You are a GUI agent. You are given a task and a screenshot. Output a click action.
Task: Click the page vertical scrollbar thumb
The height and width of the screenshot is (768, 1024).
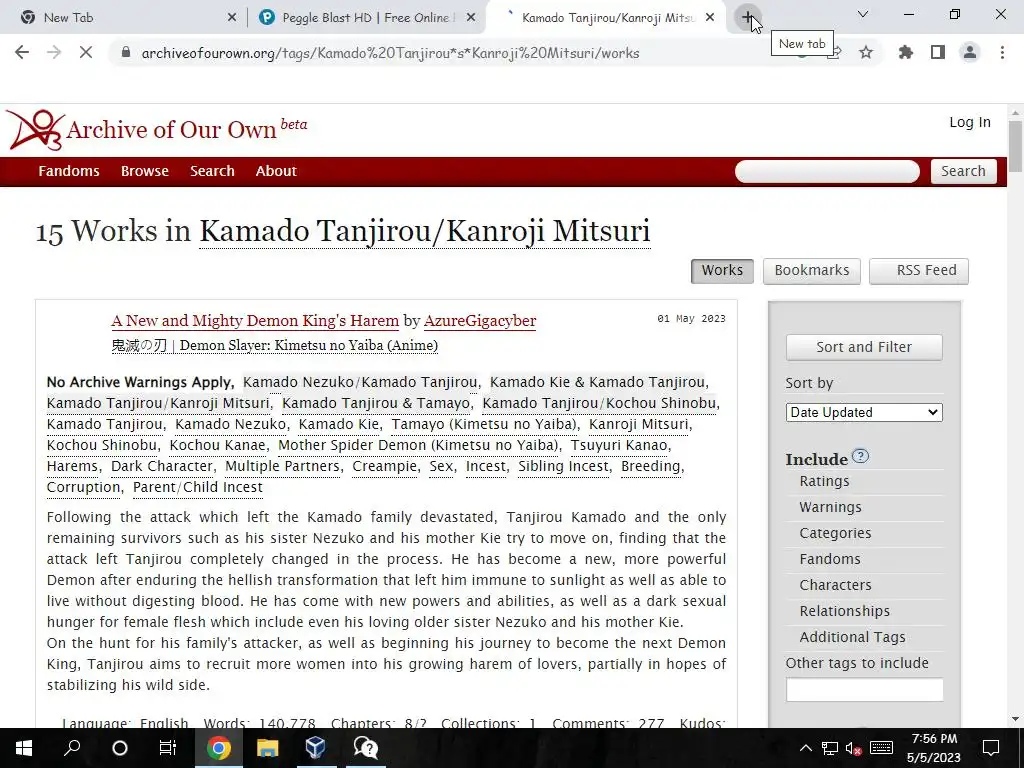point(1016,147)
